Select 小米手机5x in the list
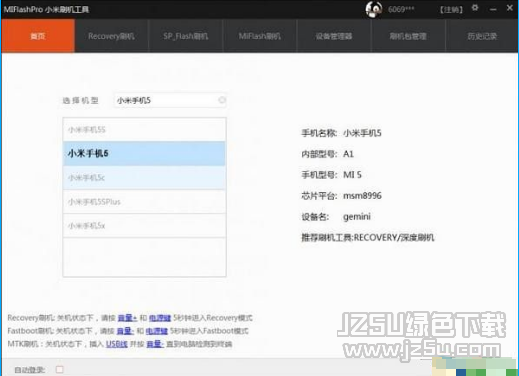The height and width of the screenshot is (376, 519). click(144, 226)
